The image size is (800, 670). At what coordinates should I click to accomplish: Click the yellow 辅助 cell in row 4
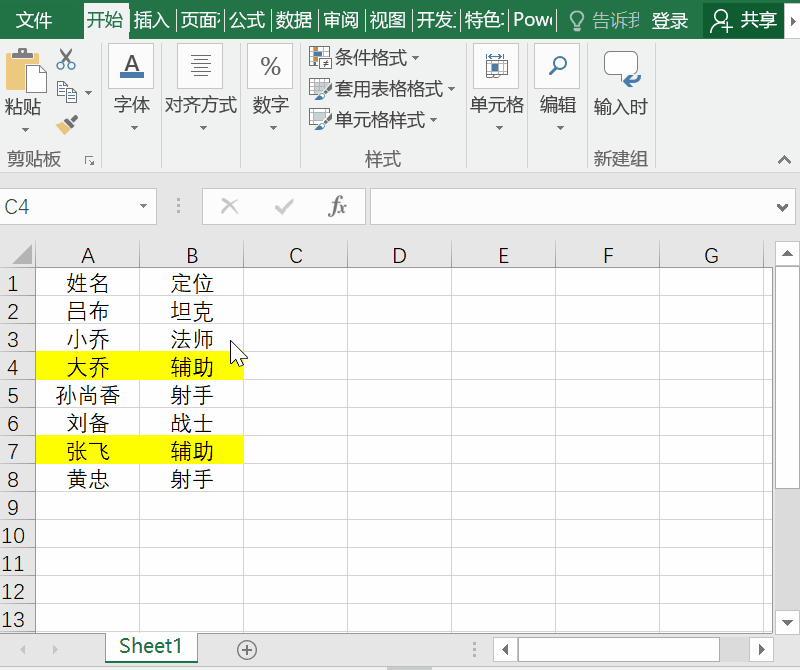coord(192,367)
